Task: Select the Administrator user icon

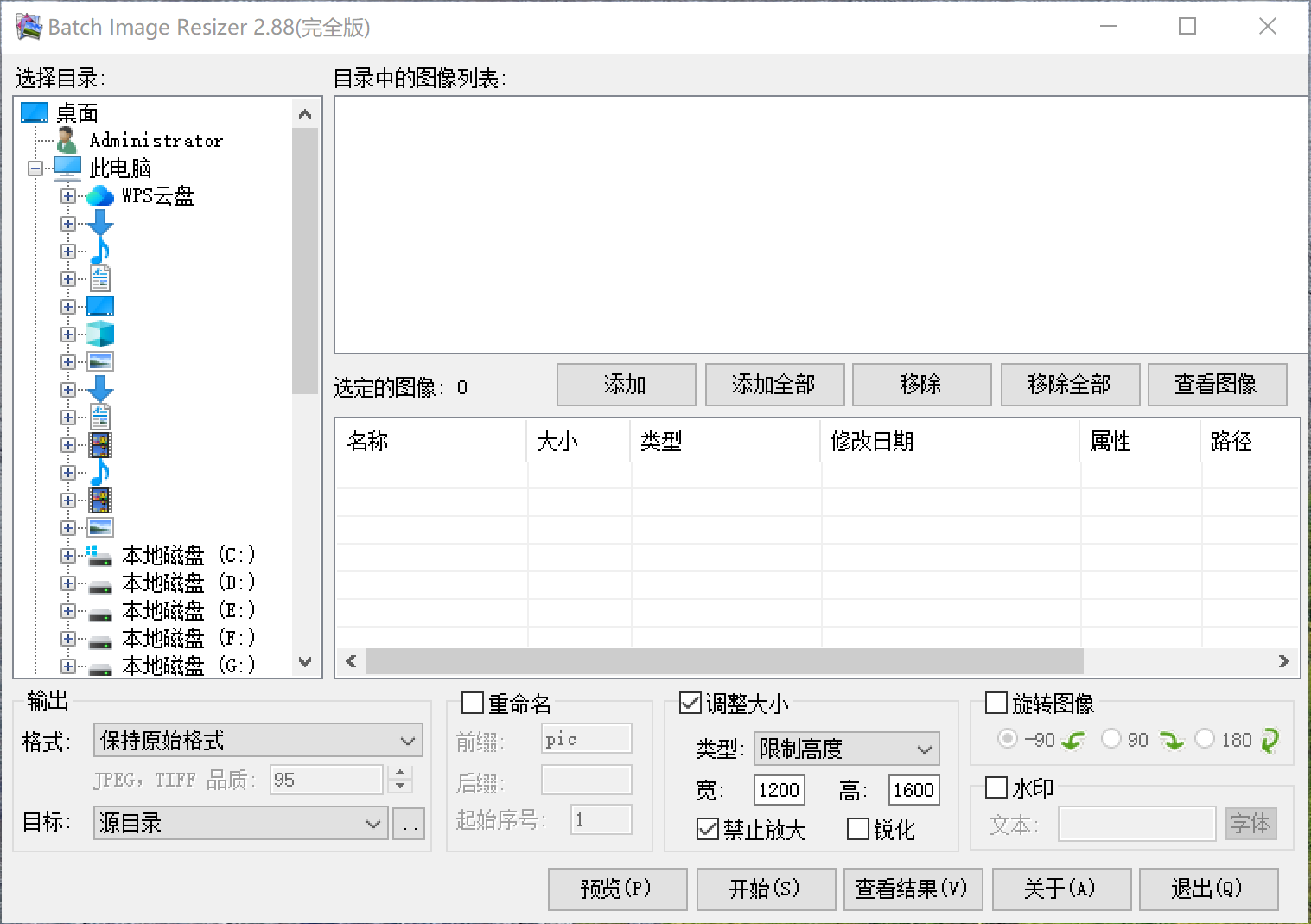Action: 67,140
